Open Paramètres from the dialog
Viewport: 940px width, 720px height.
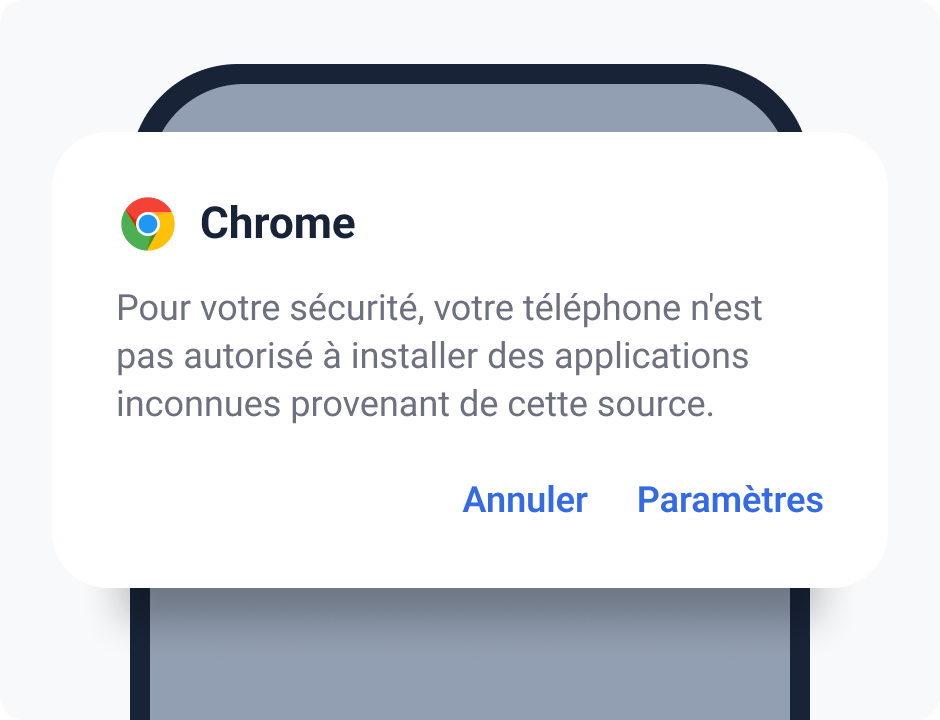click(730, 500)
